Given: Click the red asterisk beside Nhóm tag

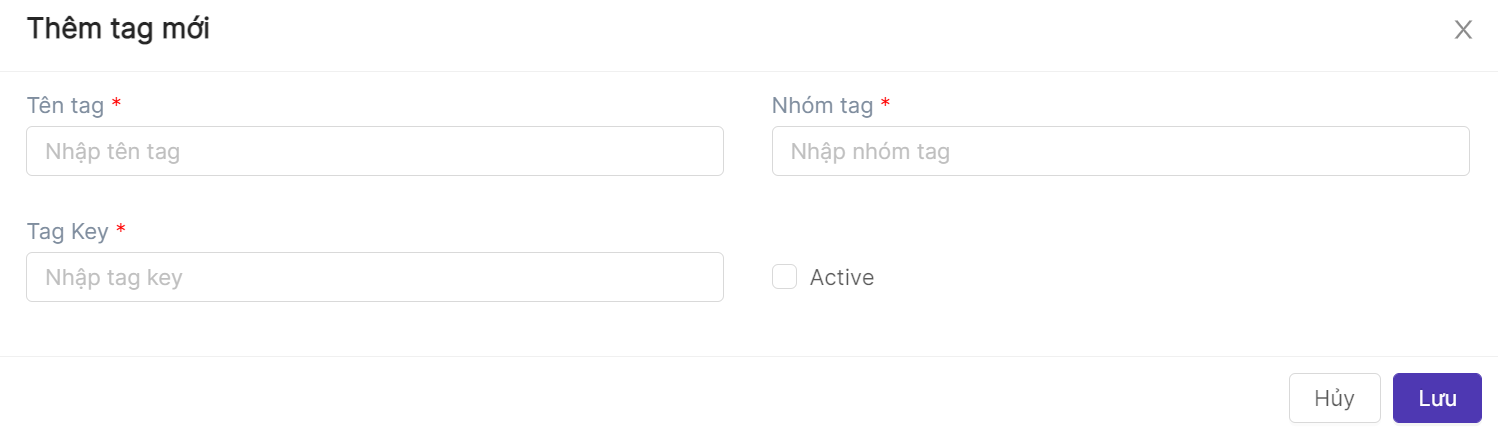Looking at the screenshot, I should (x=885, y=104).
